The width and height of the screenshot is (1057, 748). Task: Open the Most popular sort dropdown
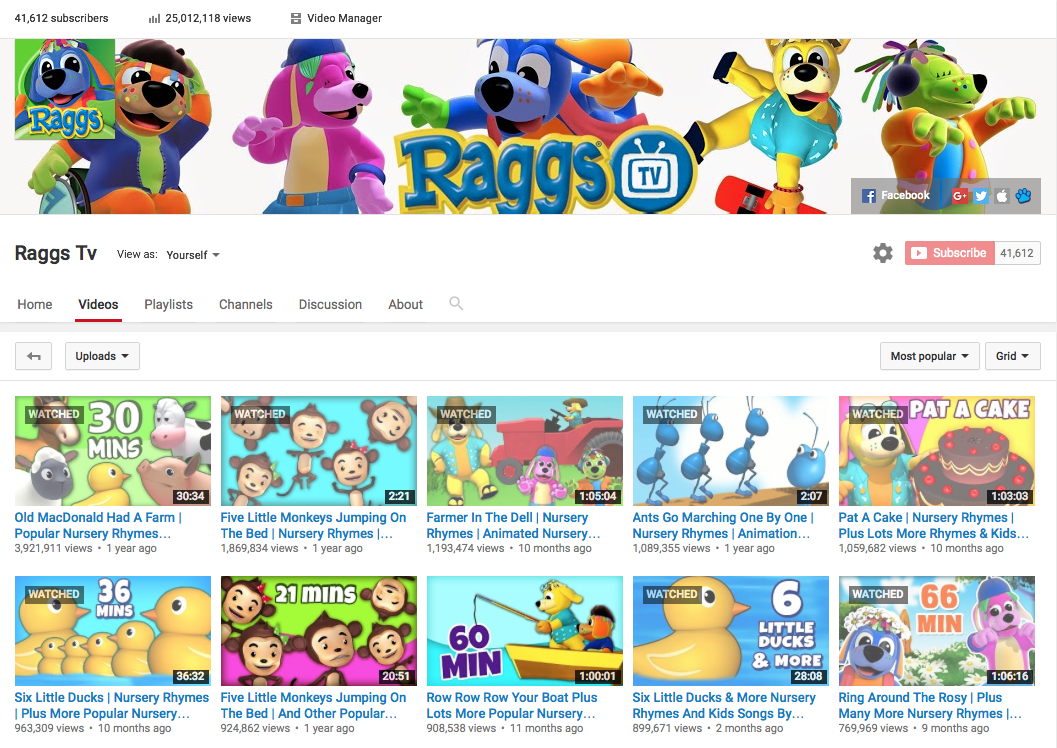[x=929, y=356]
